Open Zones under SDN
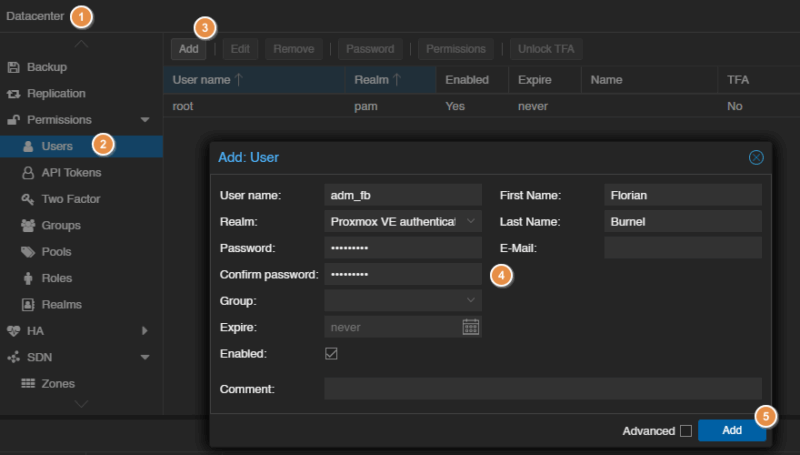This screenshot has height=455, width=800. click(x=57, y=383)
